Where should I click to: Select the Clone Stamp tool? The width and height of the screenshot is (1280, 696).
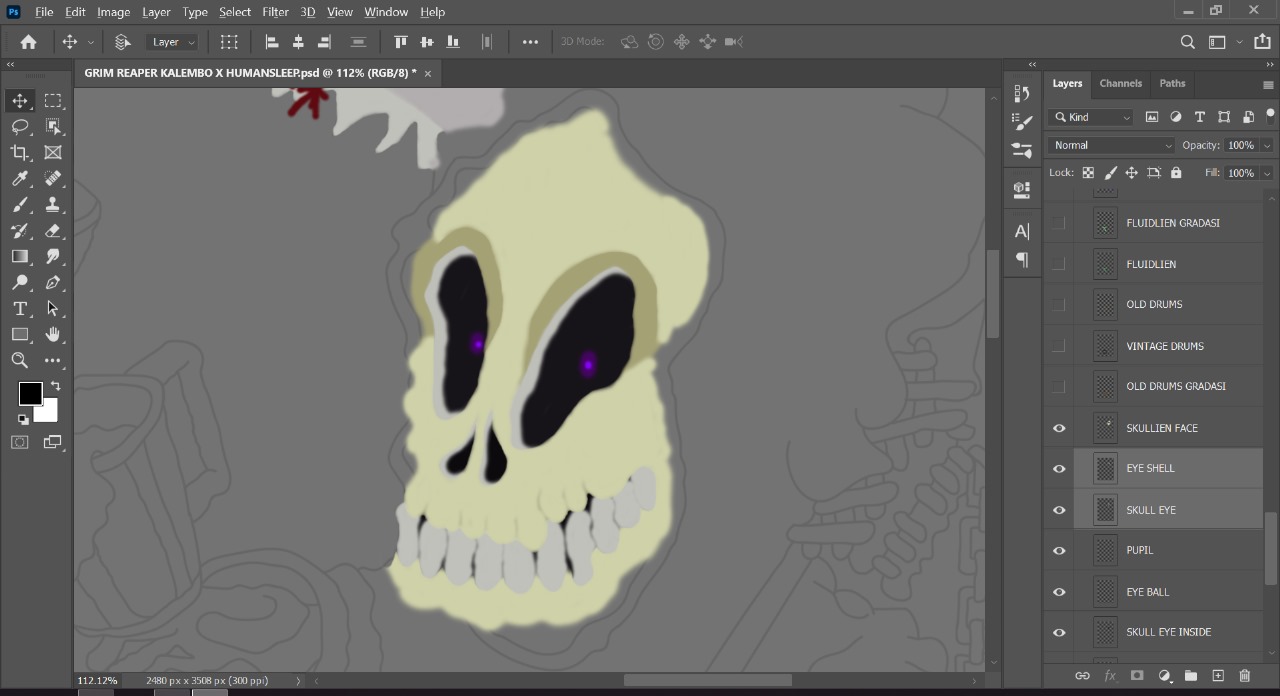tap(53, 204)
